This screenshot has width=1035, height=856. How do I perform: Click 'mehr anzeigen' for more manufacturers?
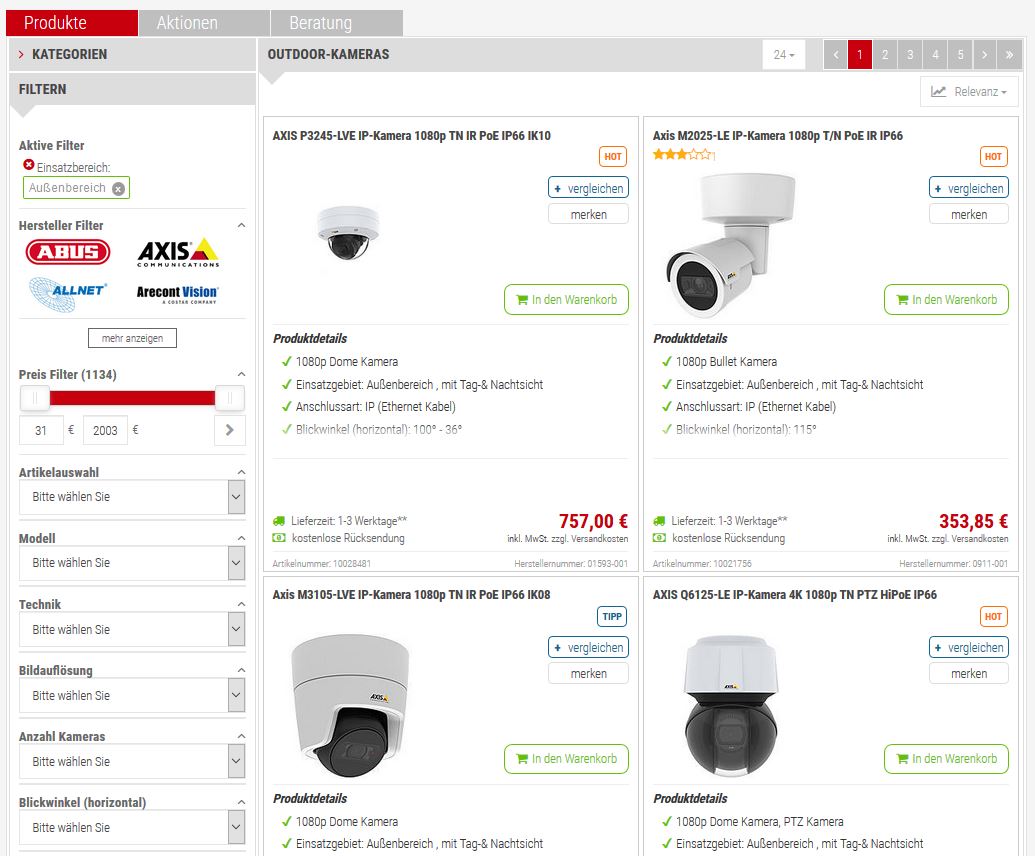(x=132, y=338)
